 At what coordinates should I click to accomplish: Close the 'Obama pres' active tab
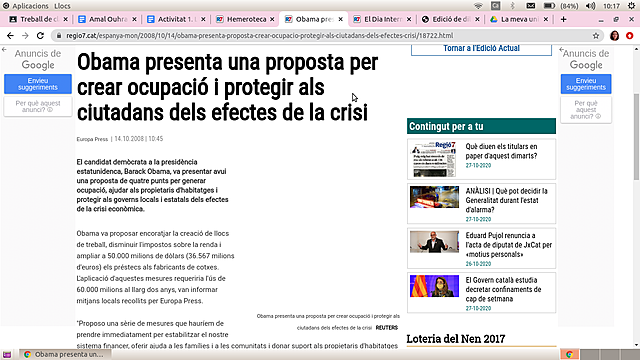coord(341,19)
